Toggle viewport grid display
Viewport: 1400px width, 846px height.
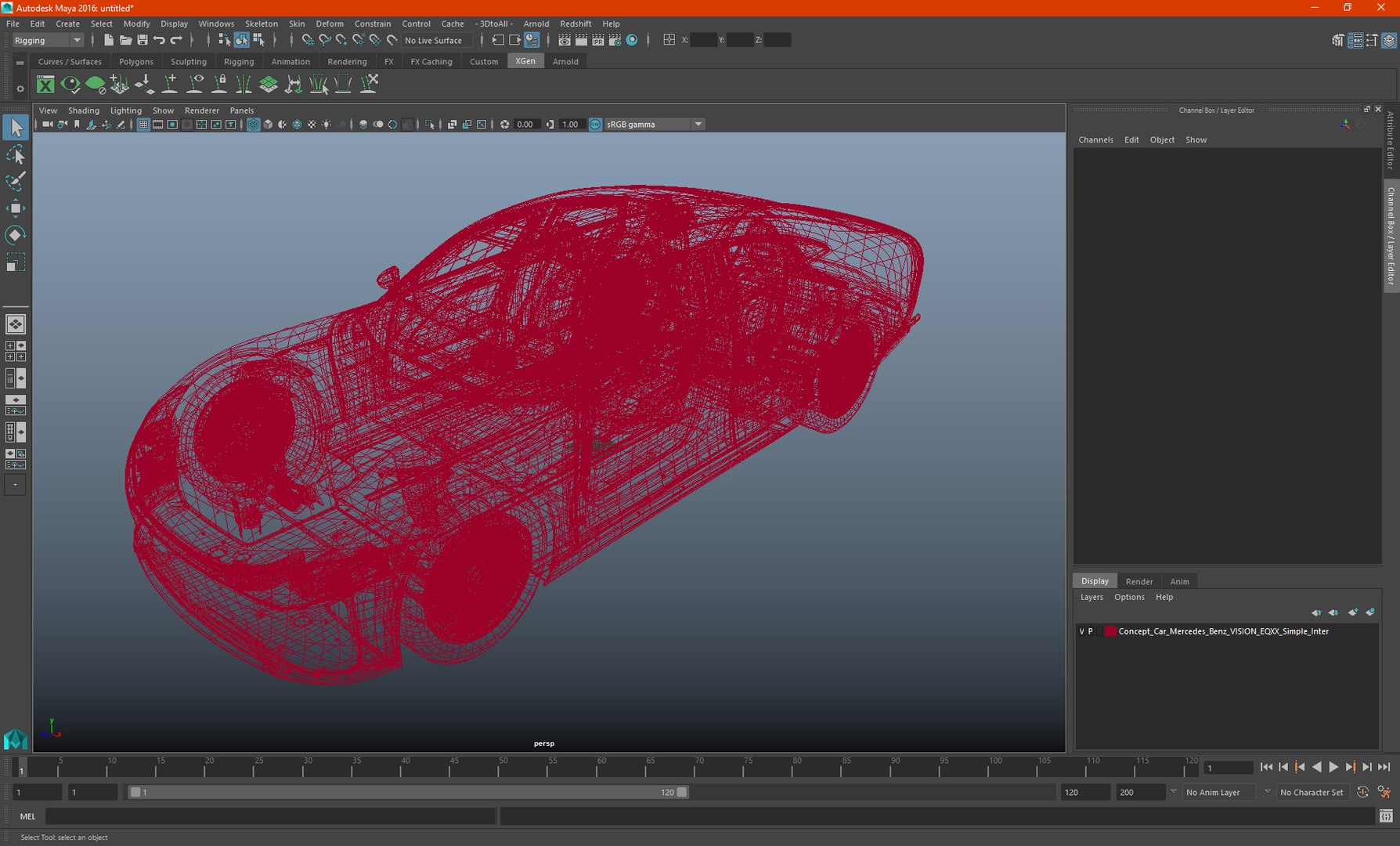coord(143,125)
